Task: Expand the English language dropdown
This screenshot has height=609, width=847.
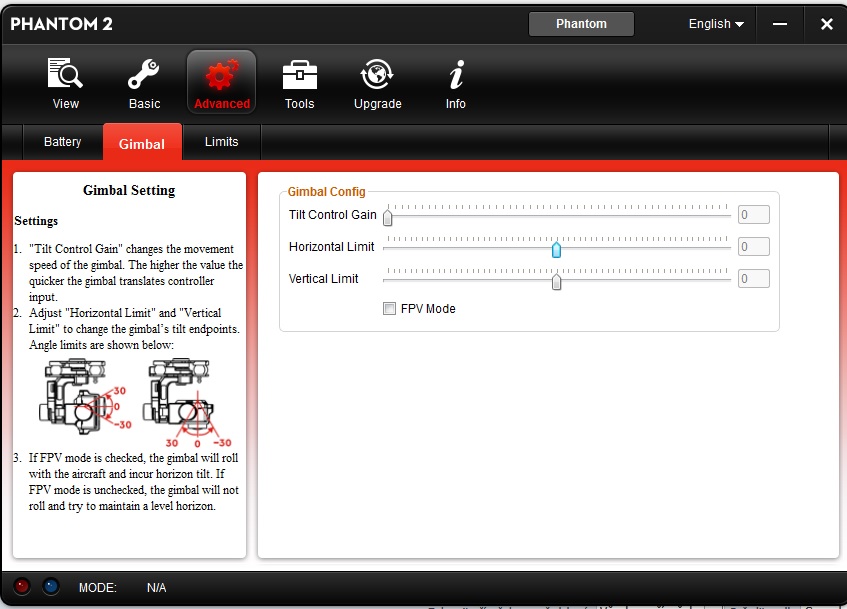Action: pos(716,24)
